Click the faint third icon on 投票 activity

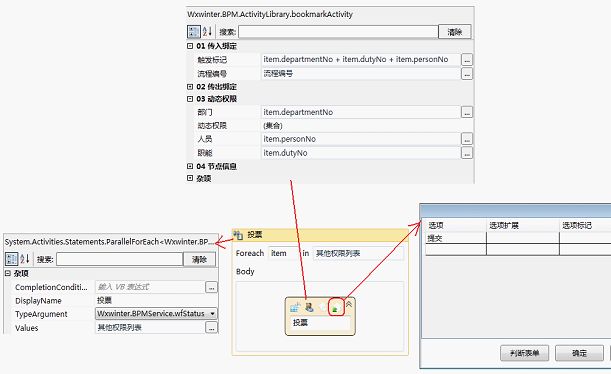click(x=322, y=308)
